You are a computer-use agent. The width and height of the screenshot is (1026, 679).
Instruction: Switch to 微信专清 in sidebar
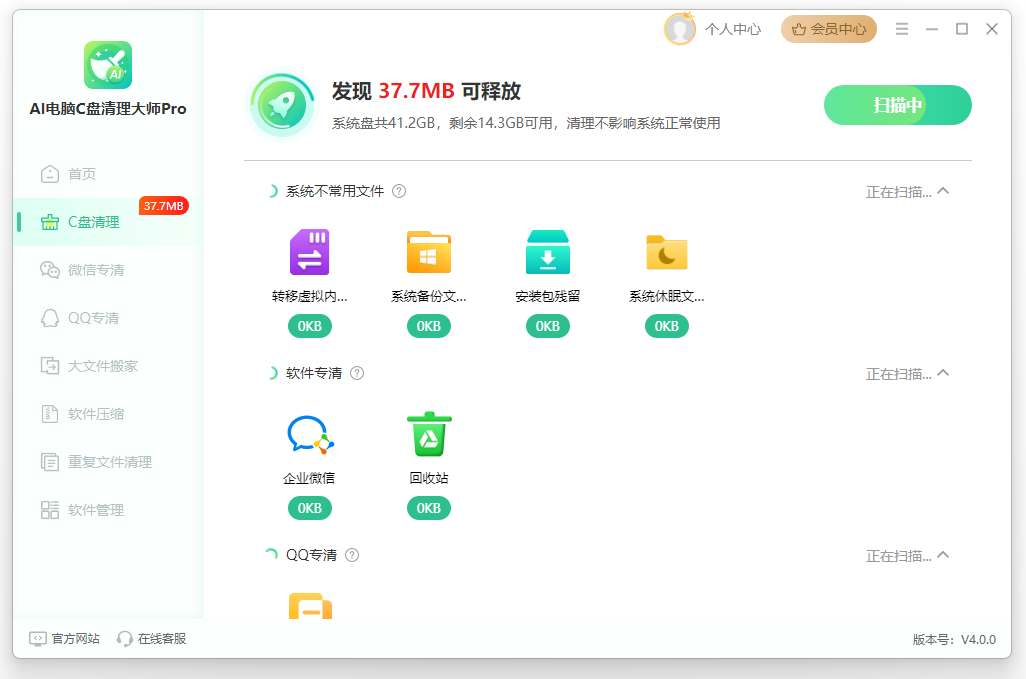pos(96,270)
